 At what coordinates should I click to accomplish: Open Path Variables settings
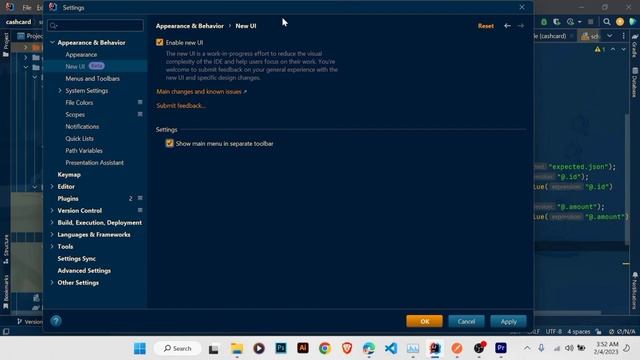84,151
